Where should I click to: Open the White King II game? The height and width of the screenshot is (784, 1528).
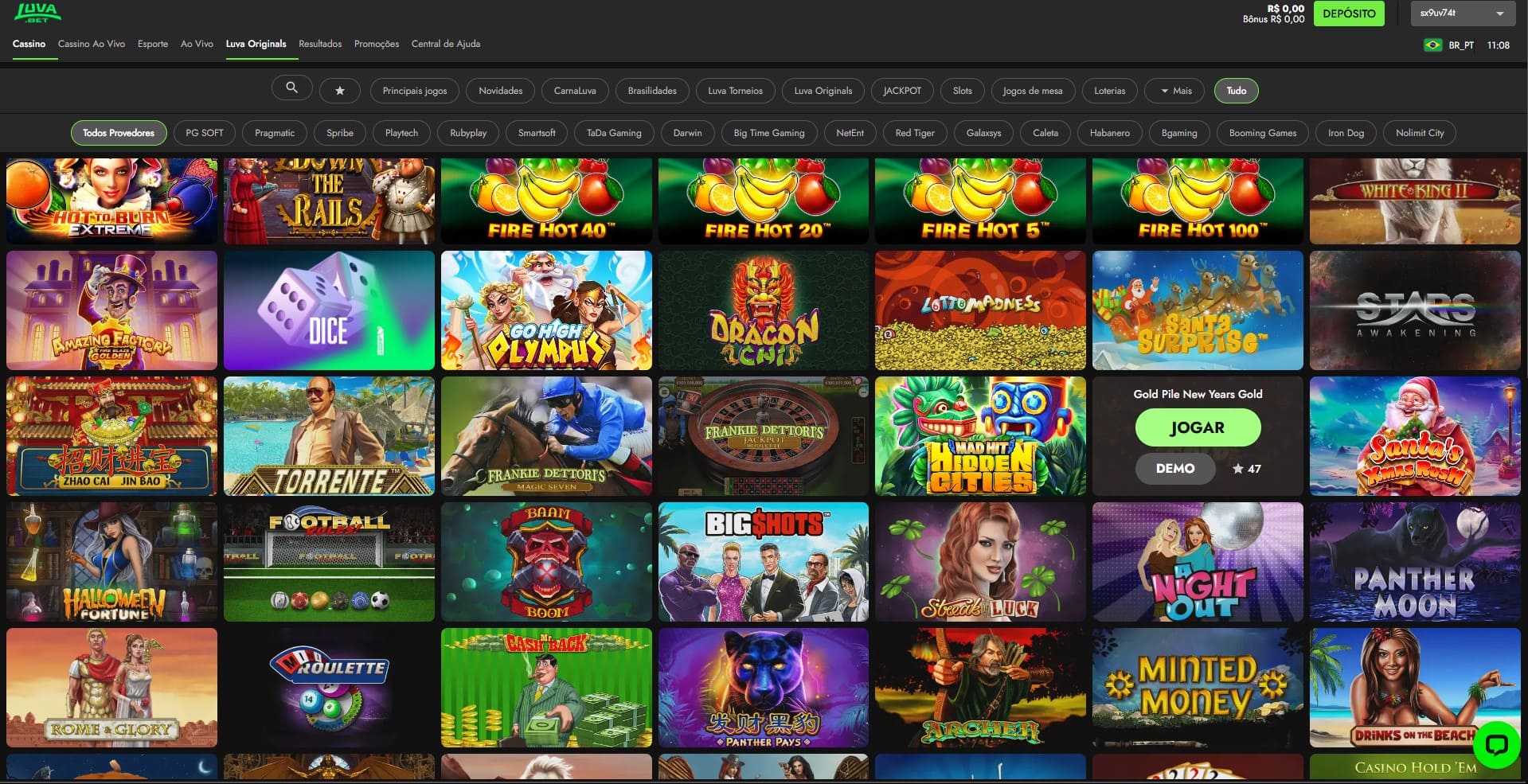coord(1415,201)
